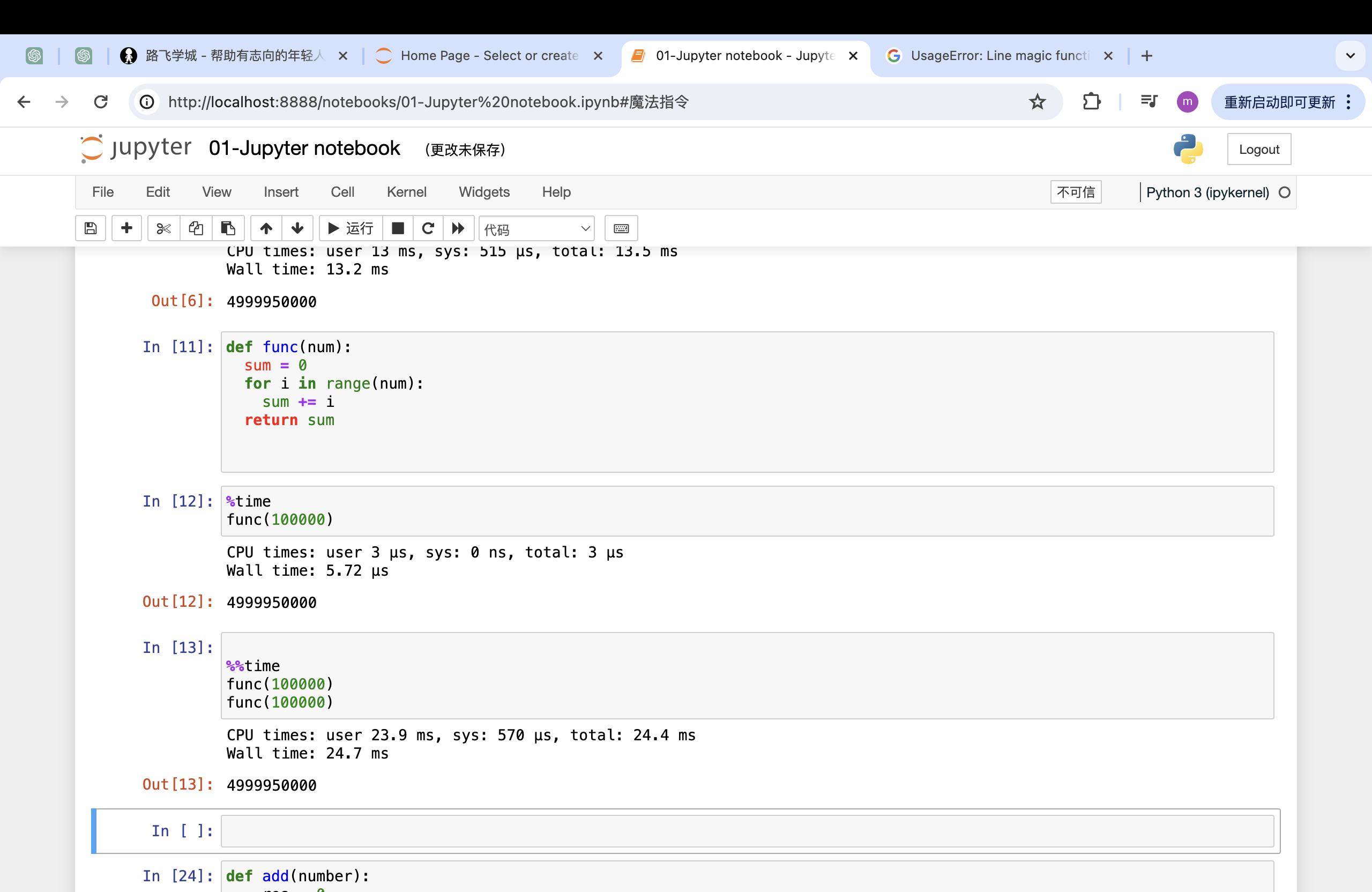Restart the kernel with circular arrow icon
This screenshot has width=1372, height=892.
(x=428, y=228)
